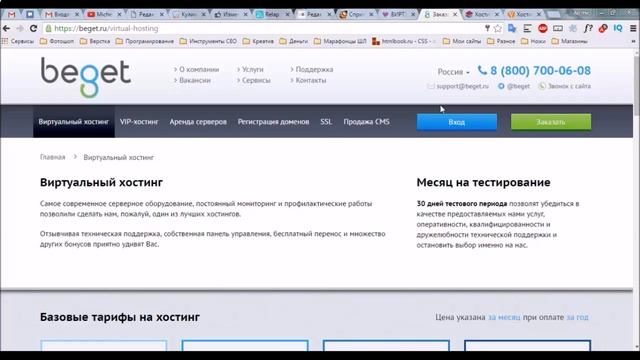Click the Звонок с сайта link
This screenshot has height=360, width=640.
click(569, 86)
